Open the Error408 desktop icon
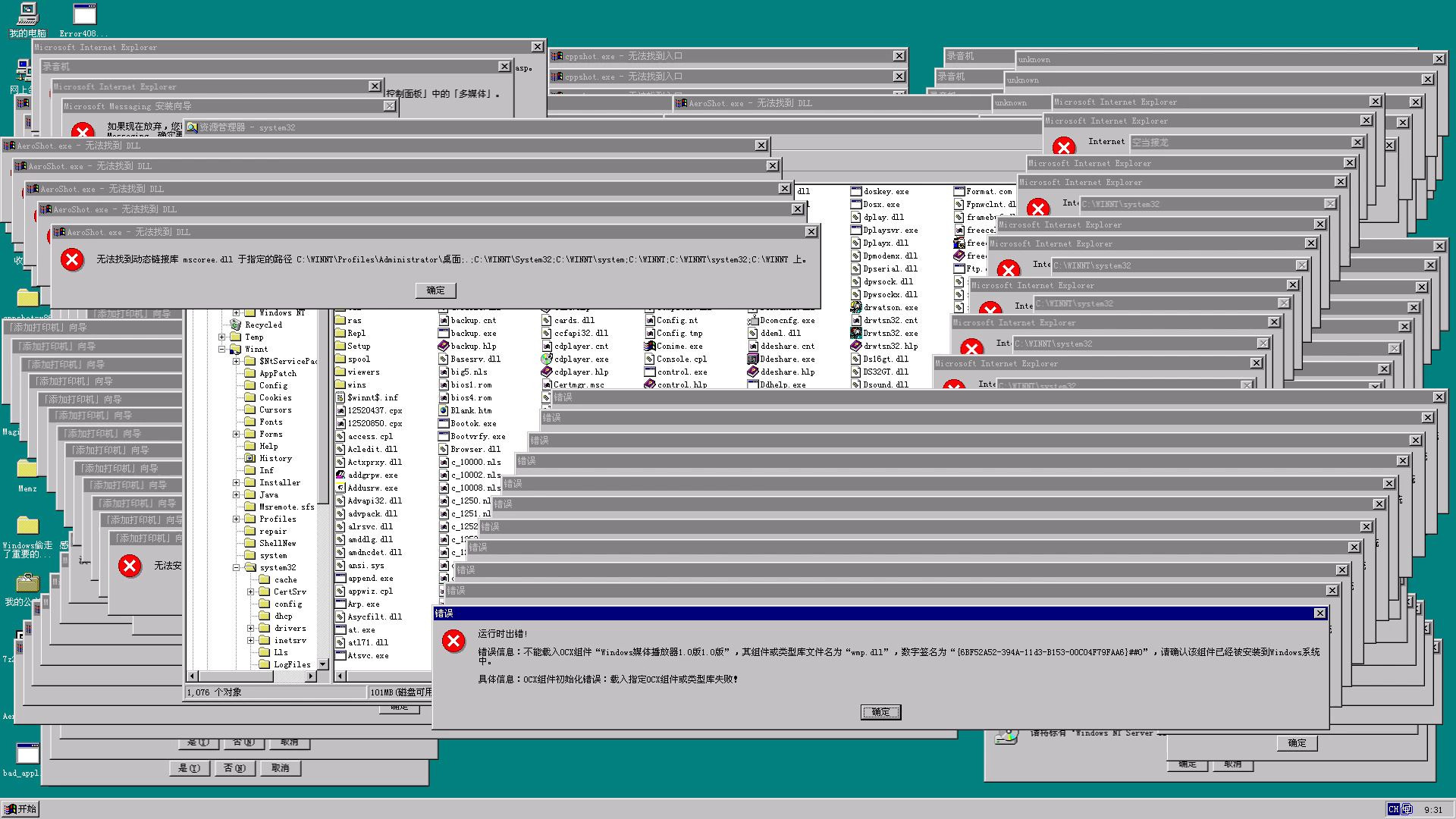Viewport: 1456px width, 819px height. click(84, 15)
